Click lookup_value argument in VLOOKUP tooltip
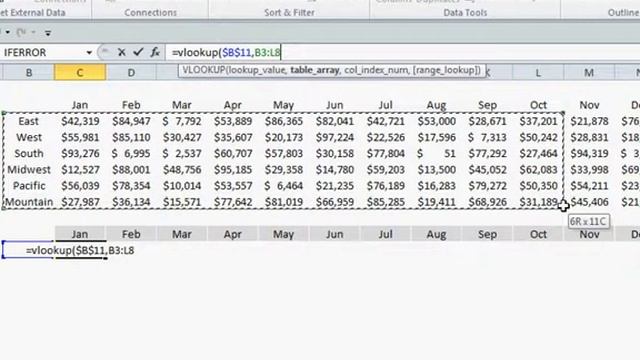Image resolution: width=640 pixels, height=360 pixels. 259,70
